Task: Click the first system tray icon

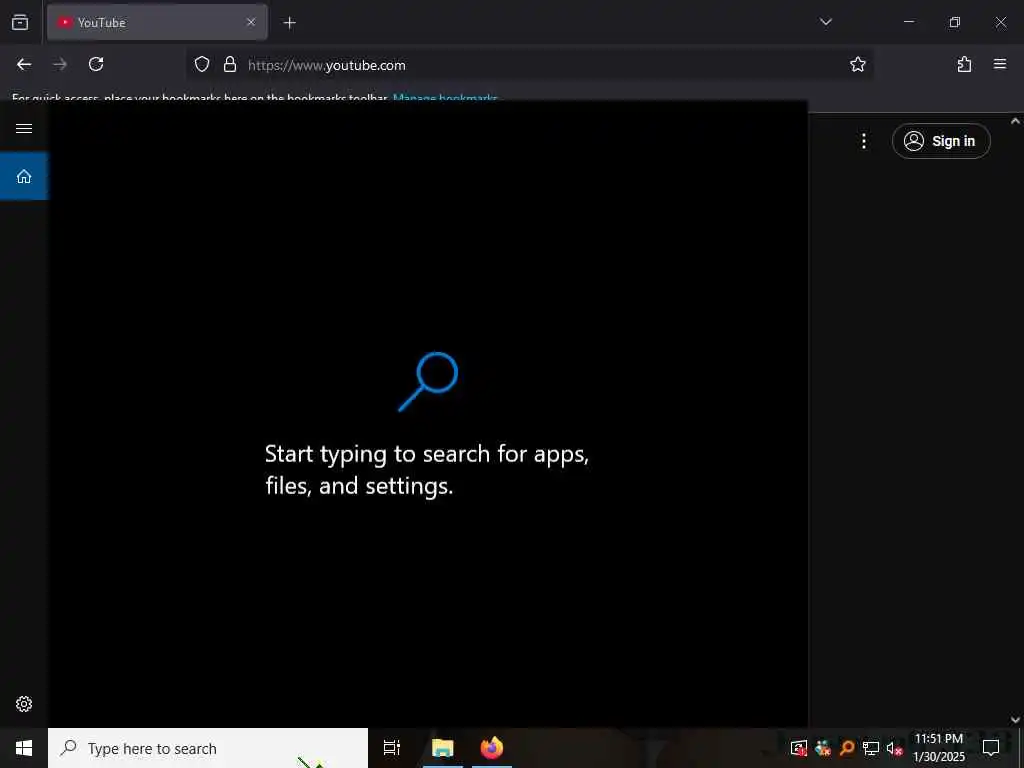Action: [x=799, y=748]
